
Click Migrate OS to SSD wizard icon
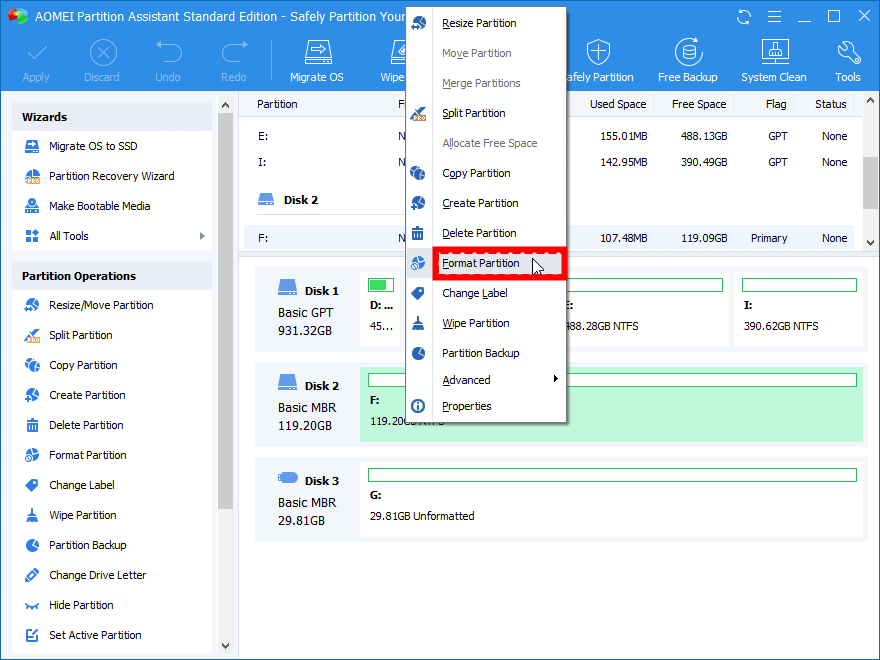pyautogui.click(x=32, y=146)
